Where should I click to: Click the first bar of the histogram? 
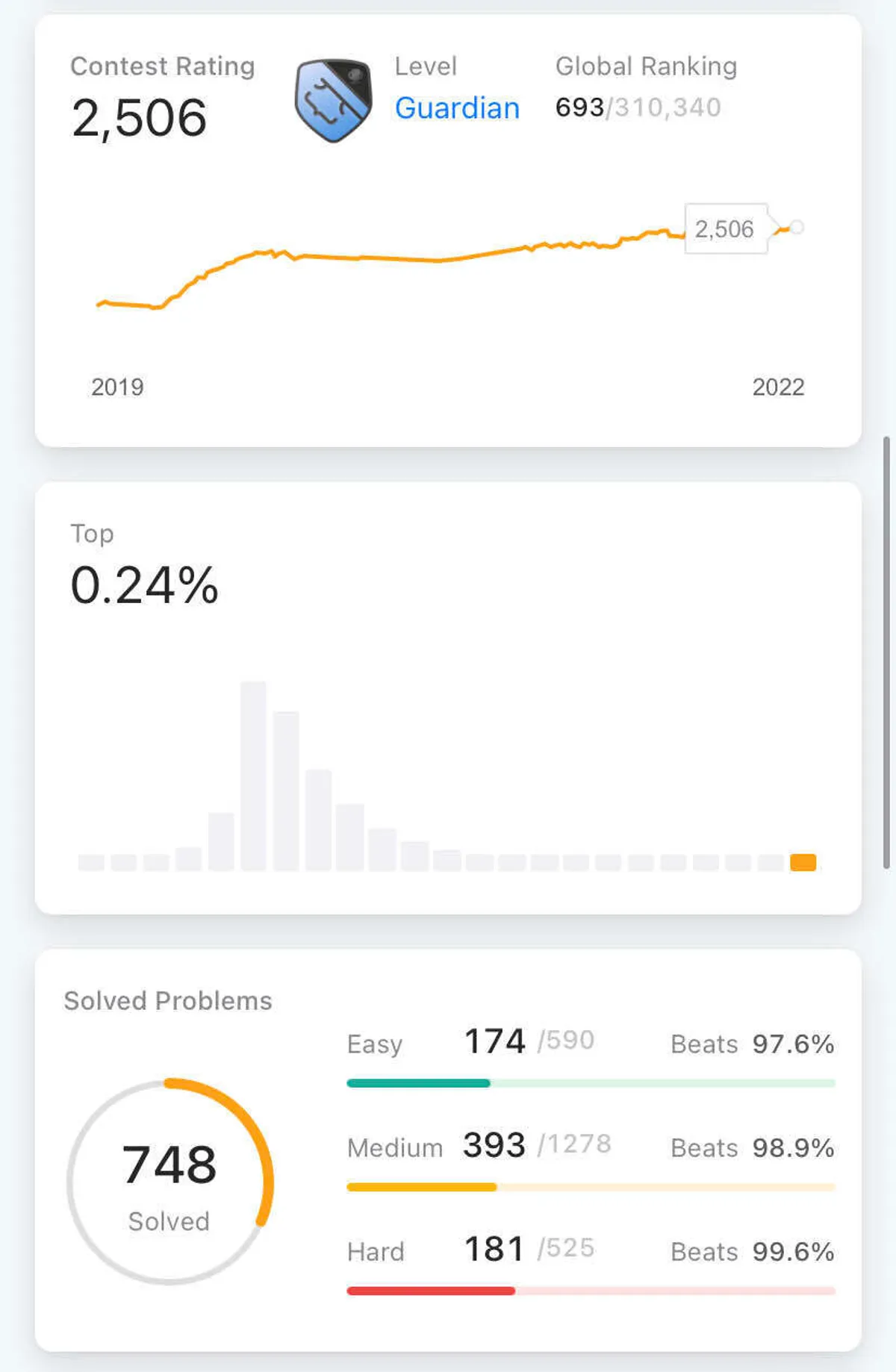tap(91, 862)
